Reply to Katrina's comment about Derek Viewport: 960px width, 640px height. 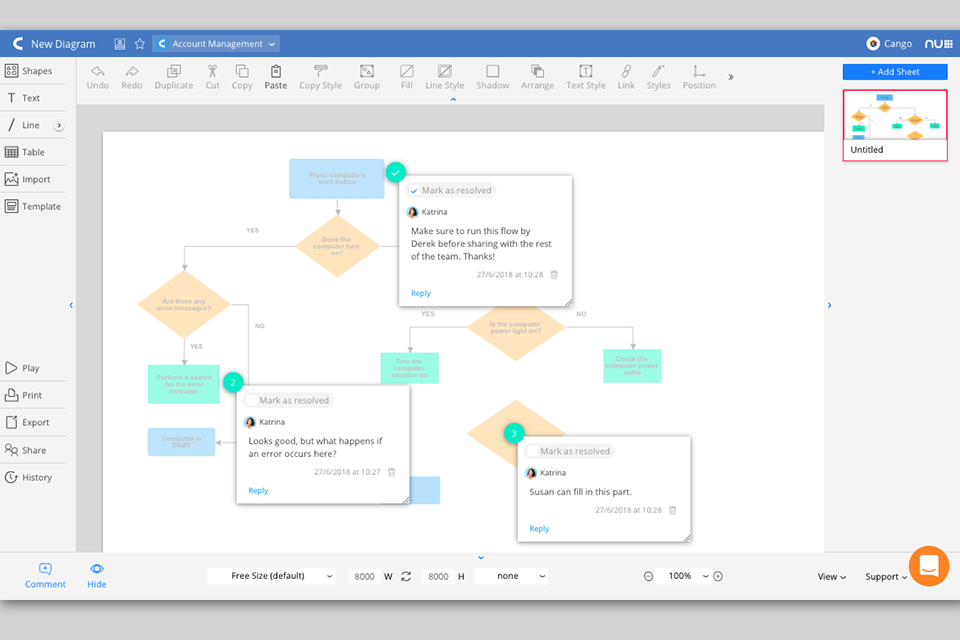point(420,293)
